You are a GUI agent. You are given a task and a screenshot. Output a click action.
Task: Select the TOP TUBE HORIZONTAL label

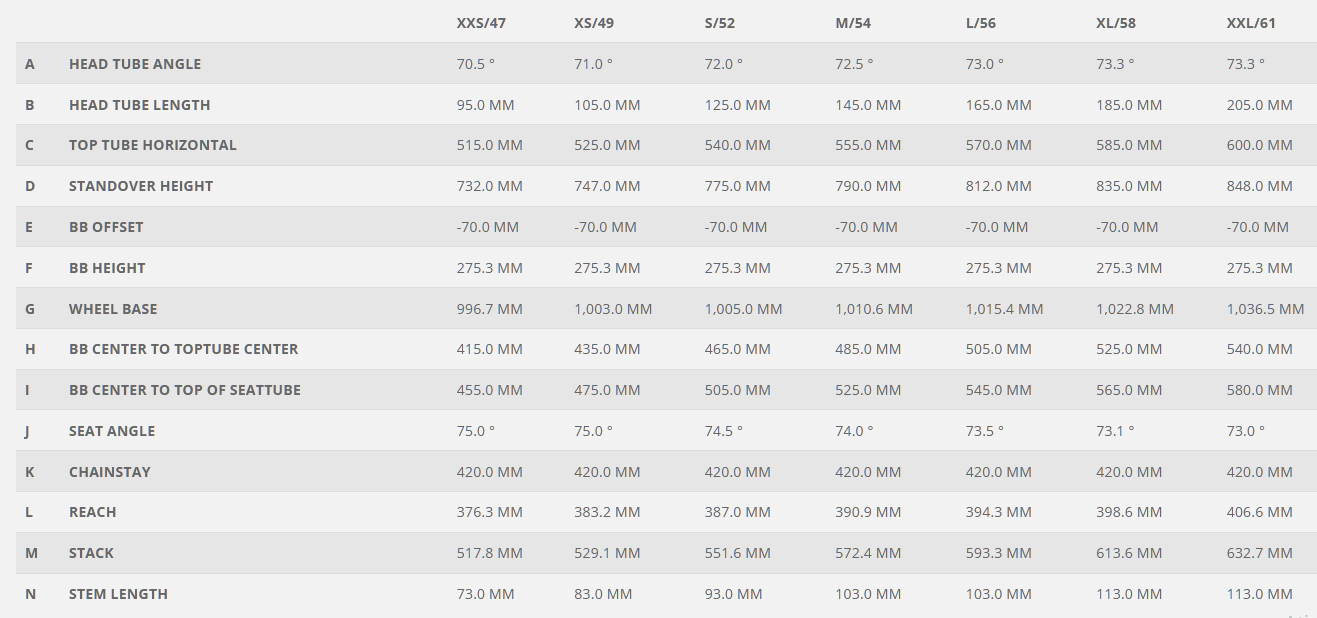tap(153, 145)
